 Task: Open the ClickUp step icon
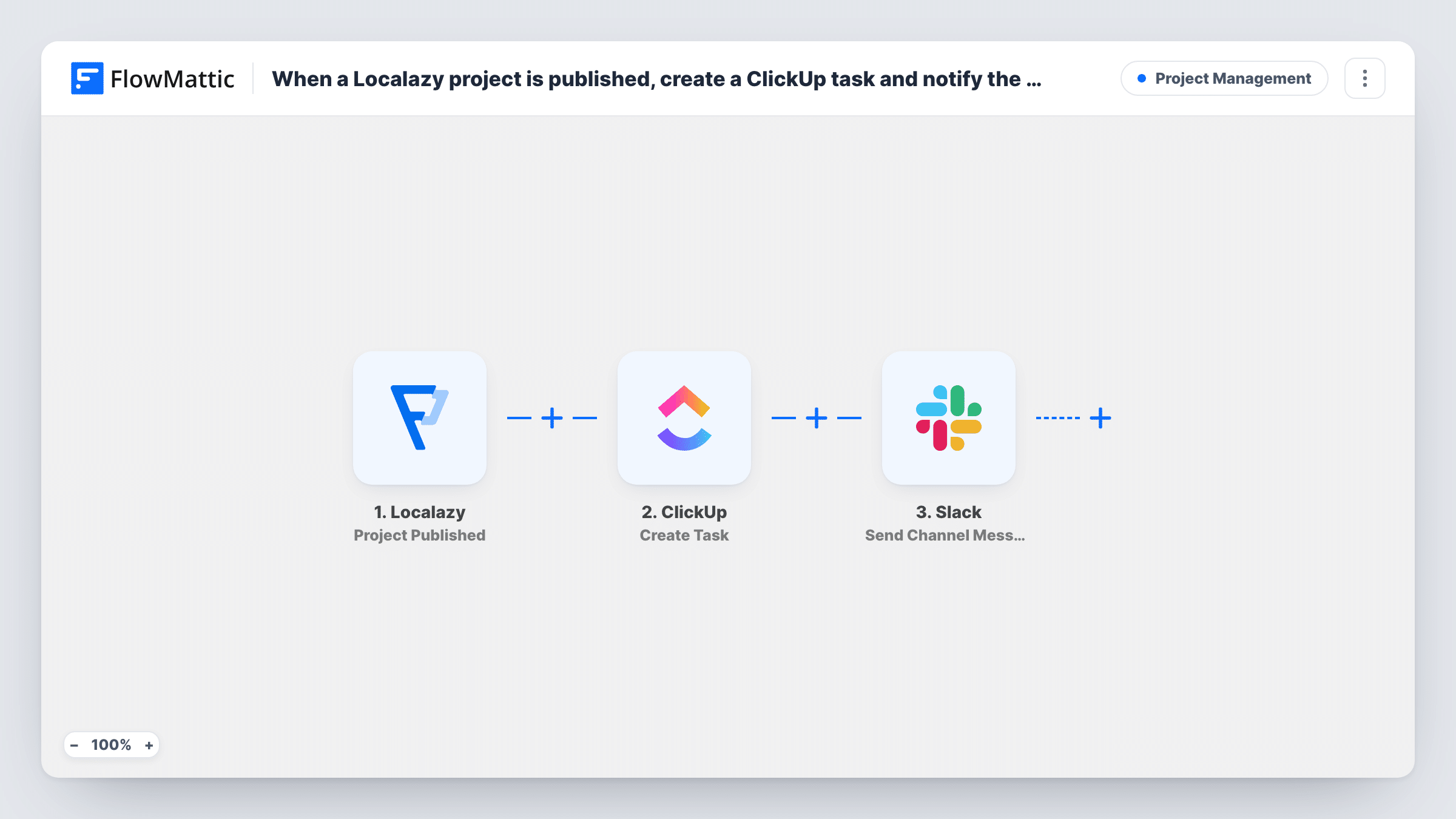[684, 417]
